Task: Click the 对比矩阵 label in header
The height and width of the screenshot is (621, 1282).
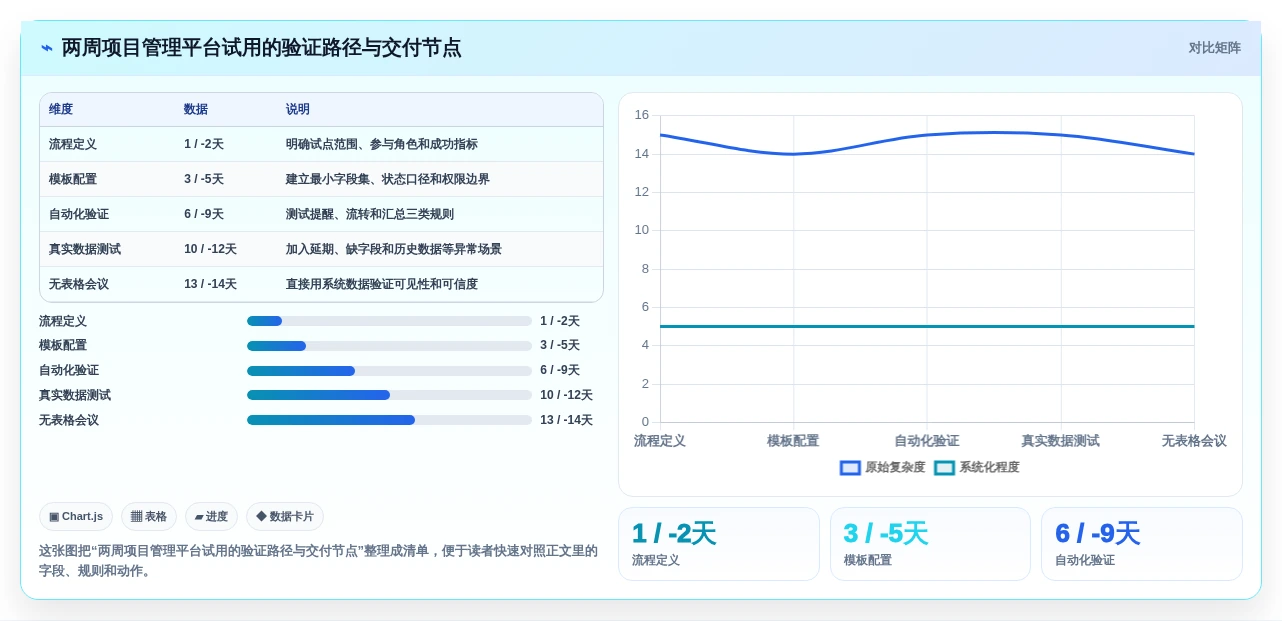Action: [1214, 48]
